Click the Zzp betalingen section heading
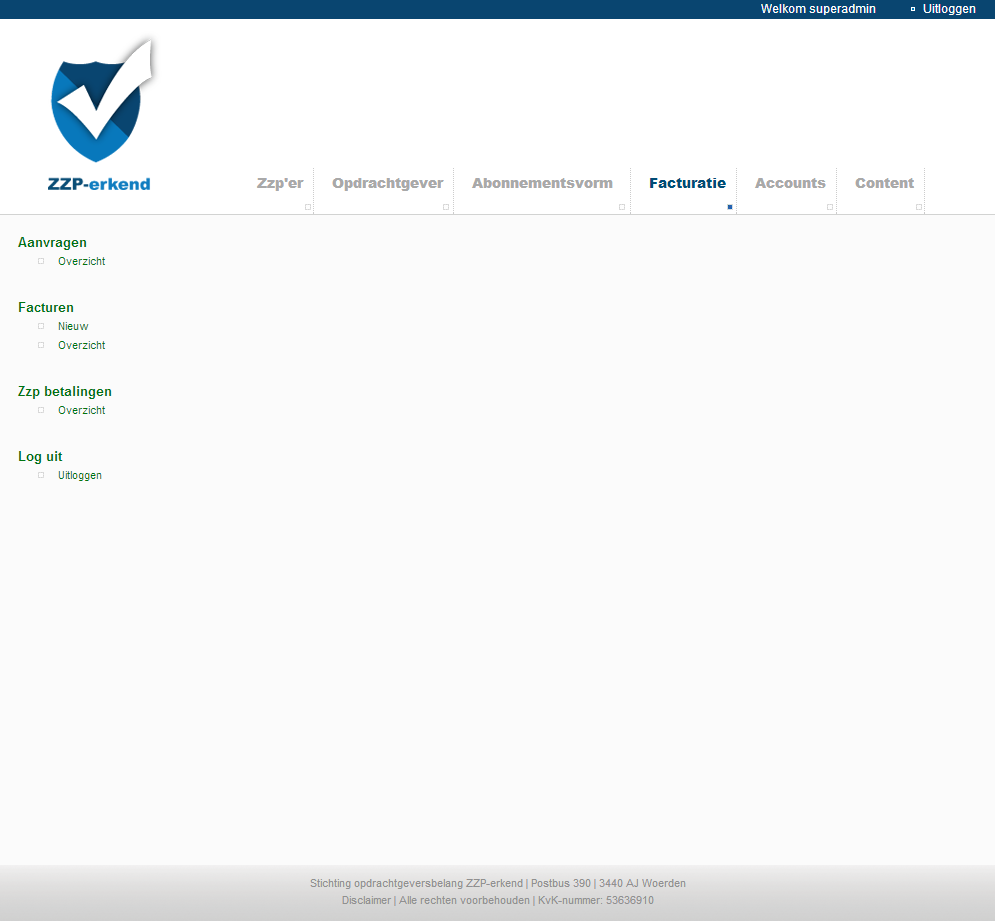The width and height of the screenshot is (995, 921). click(65, 392)
